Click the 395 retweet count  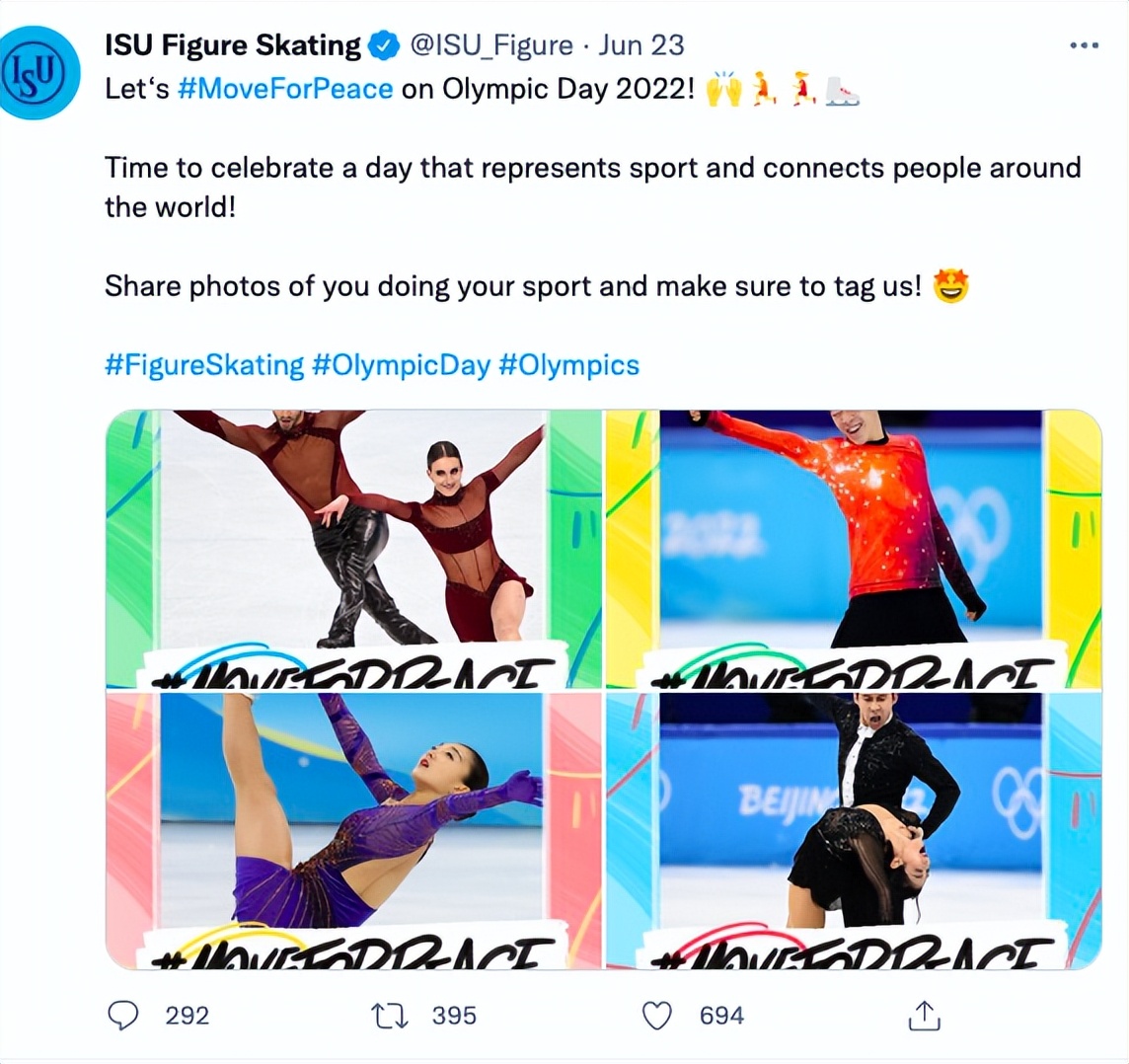454,1016
